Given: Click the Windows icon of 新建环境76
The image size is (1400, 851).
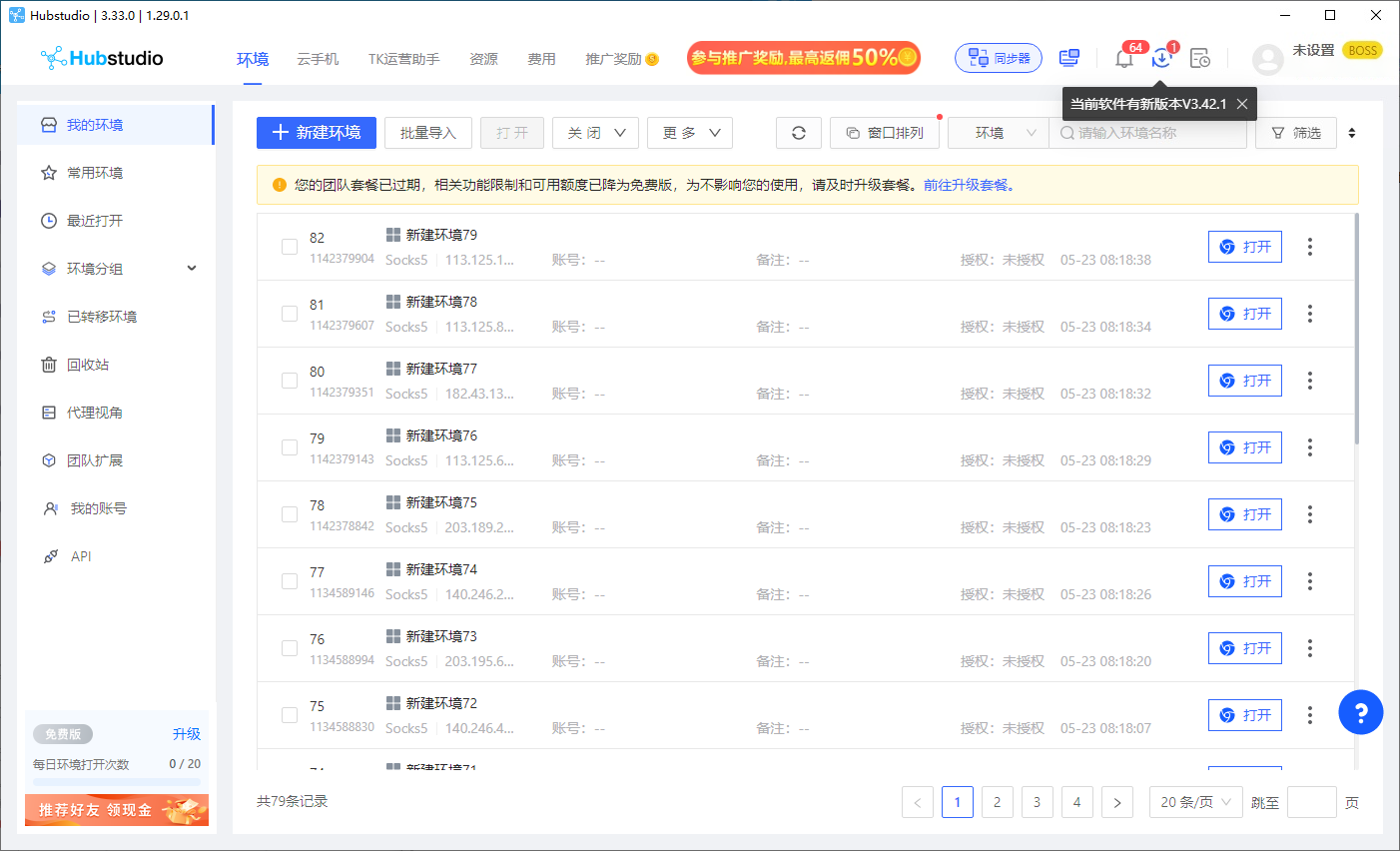Looking at the screenshot, I should click(x=393, y=435).
